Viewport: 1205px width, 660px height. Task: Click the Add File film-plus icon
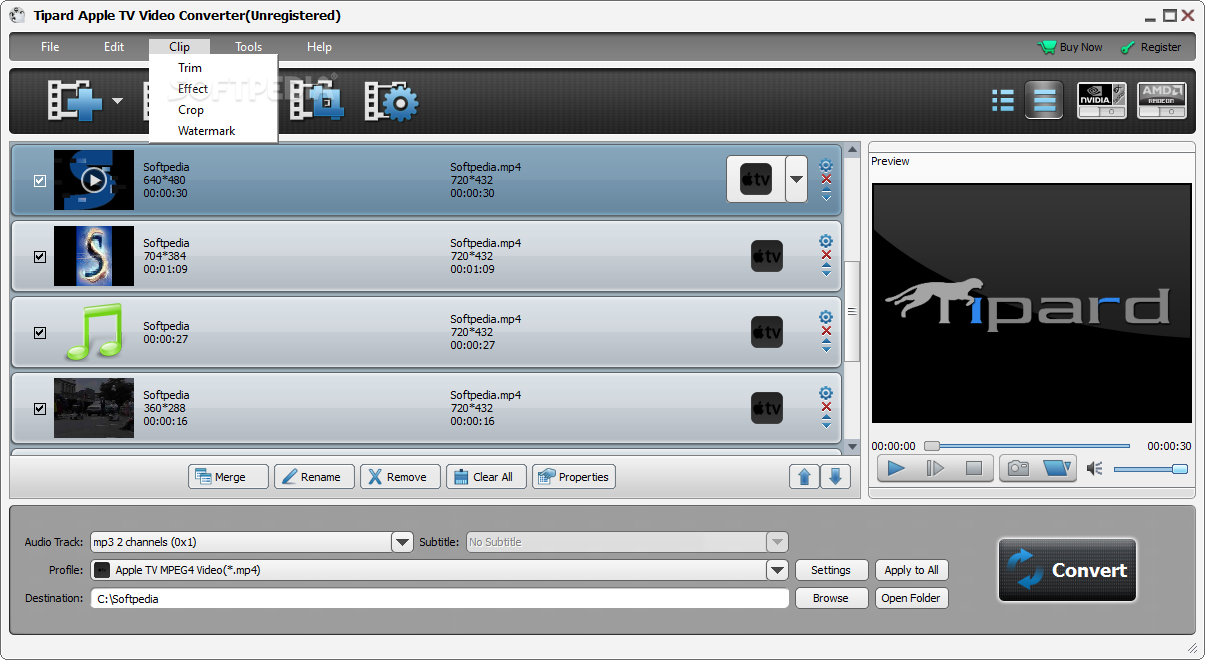(75, 100)
